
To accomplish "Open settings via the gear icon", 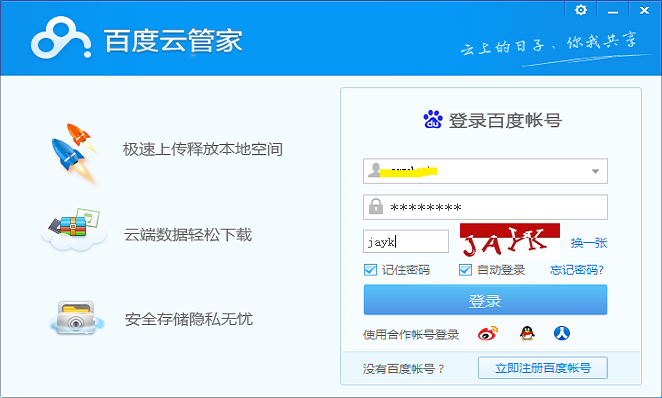I will pos(581,10).
